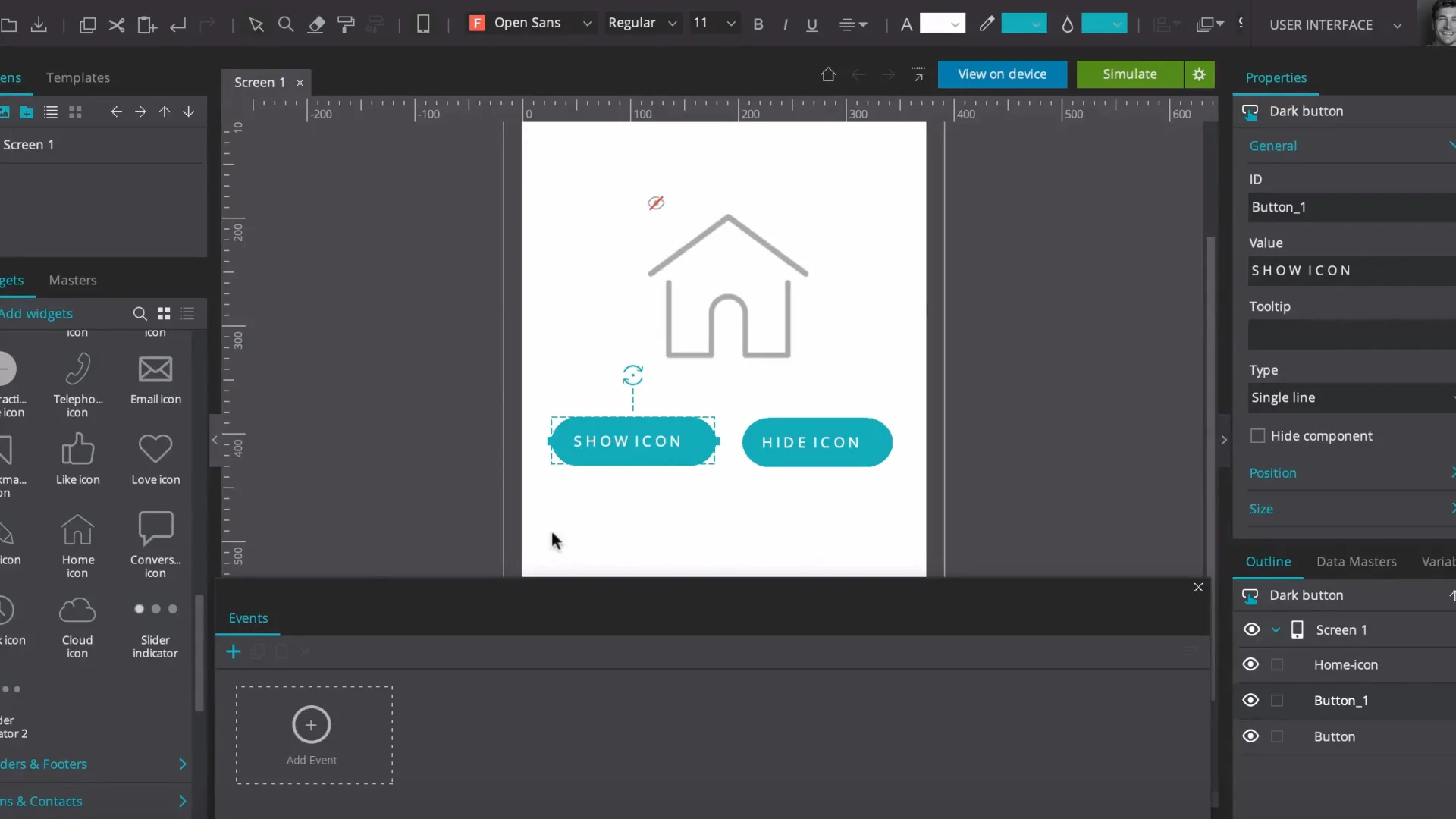Screen dimensions: 1456x819
Task: Select the Love icon heart widget
Action: tap(155, 460)
